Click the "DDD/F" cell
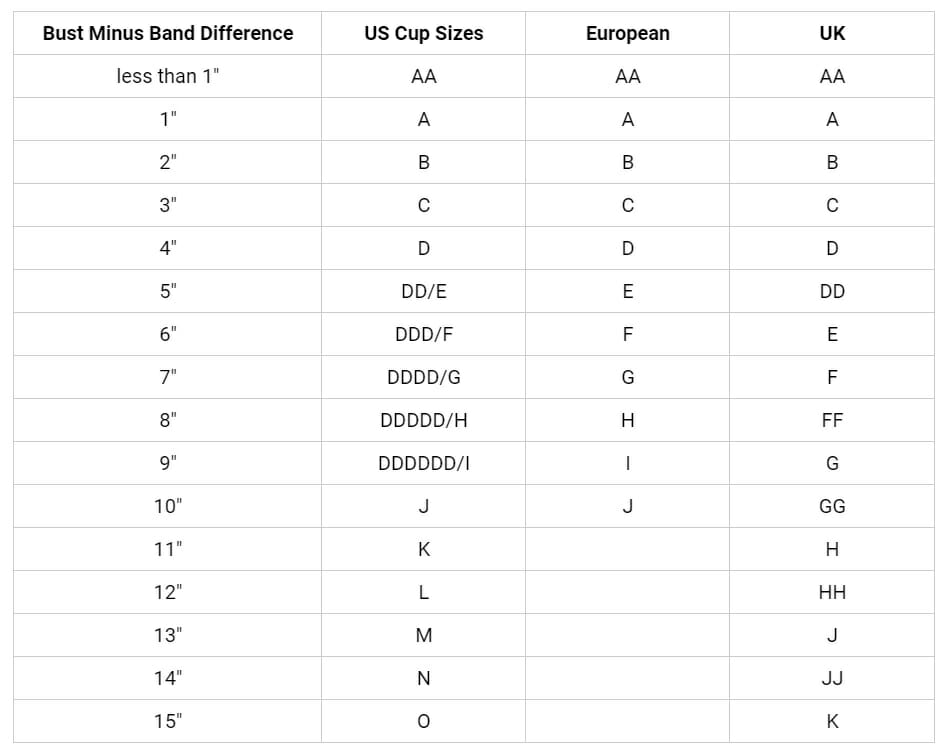The image size is (945, 755). [x=424, y=334]
